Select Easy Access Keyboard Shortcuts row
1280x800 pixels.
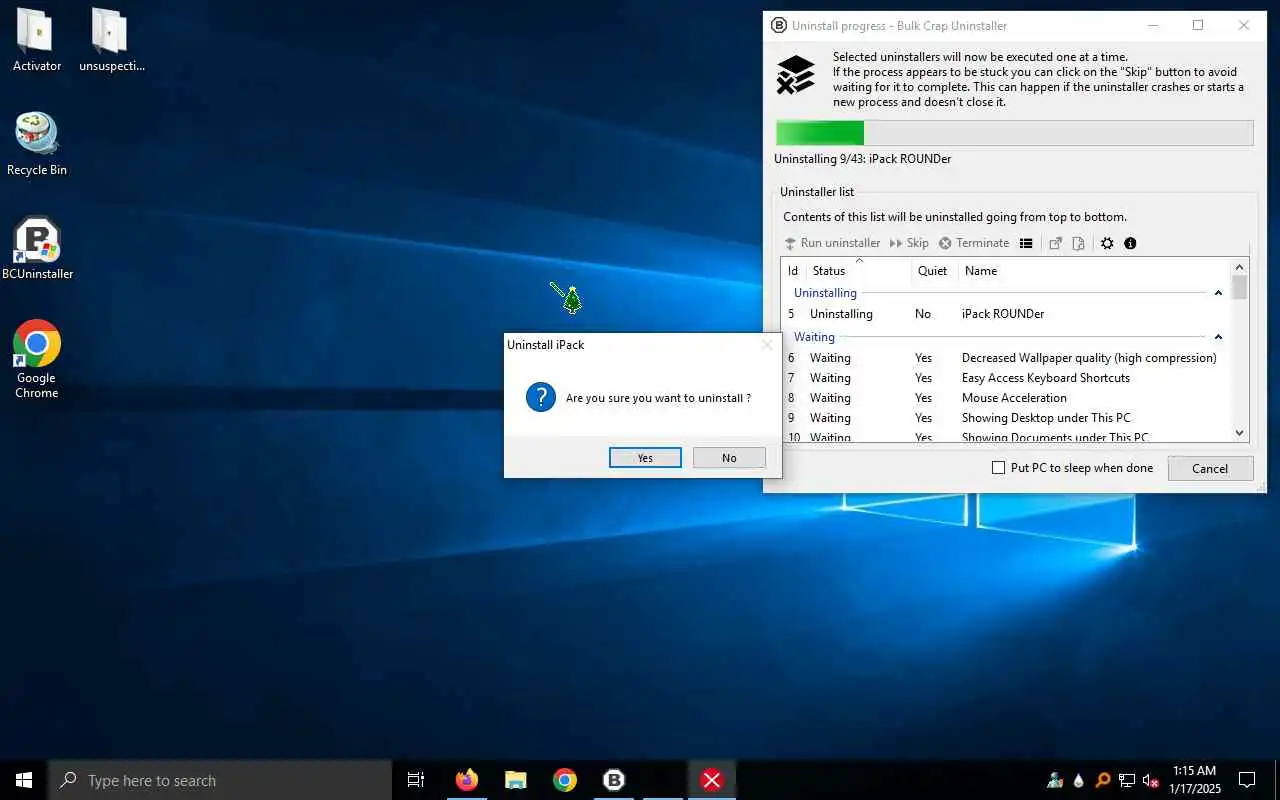[x=1006, y=378]
